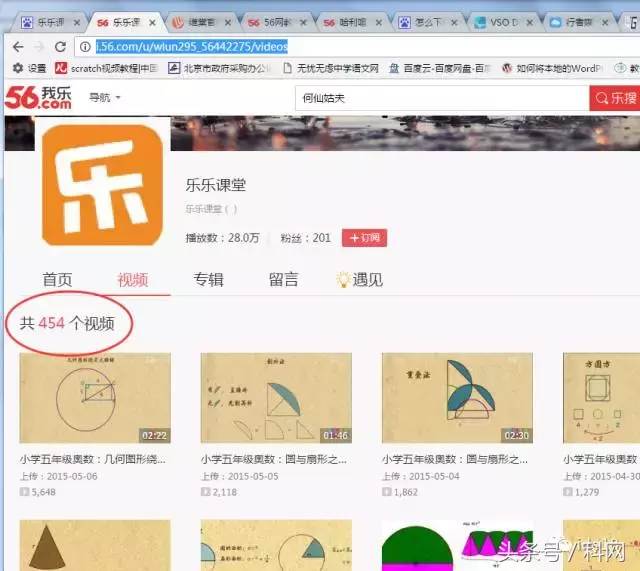Switch to browser tab VSO D
The height and width of the screenshot is (571, 640).
coord(503,22)
